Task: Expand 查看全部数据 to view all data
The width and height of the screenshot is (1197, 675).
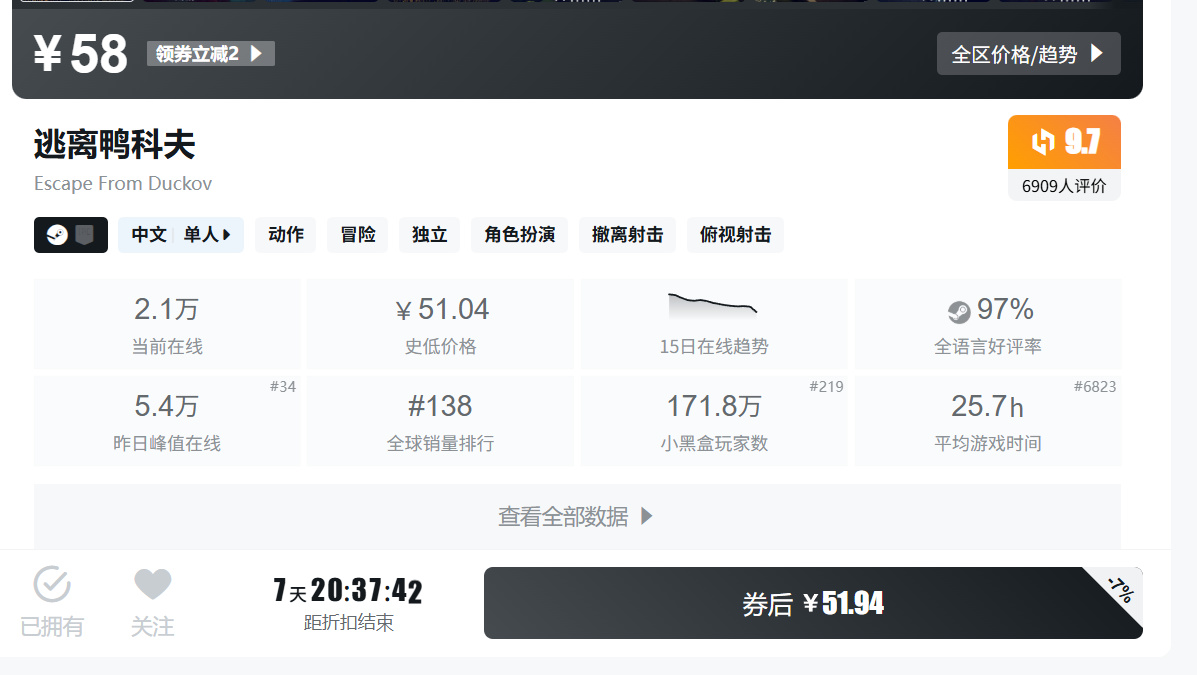Action: coord(577,516)
